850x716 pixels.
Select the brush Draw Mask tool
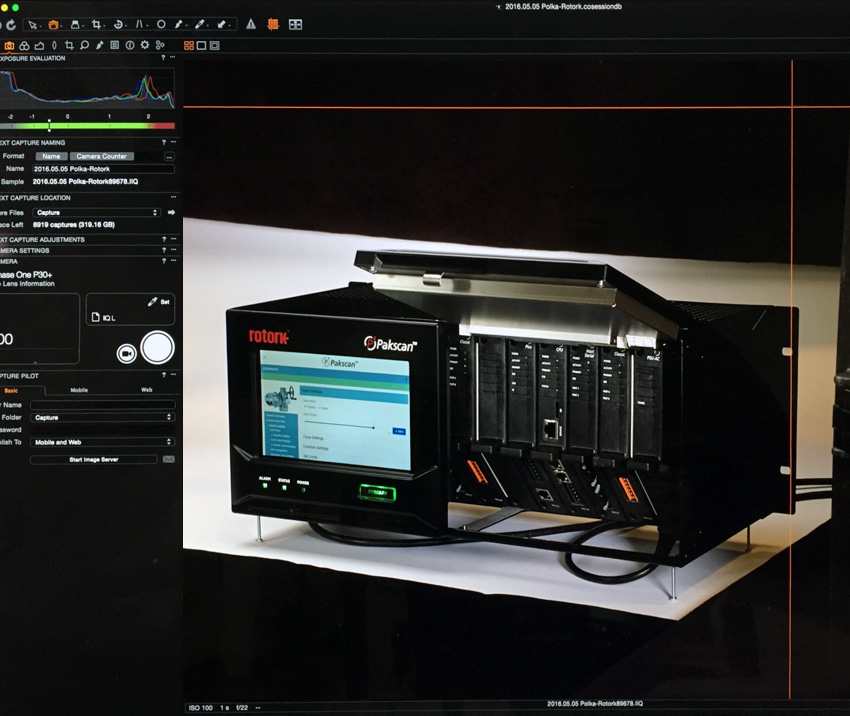pyautogui.click(x=178, y=24)
